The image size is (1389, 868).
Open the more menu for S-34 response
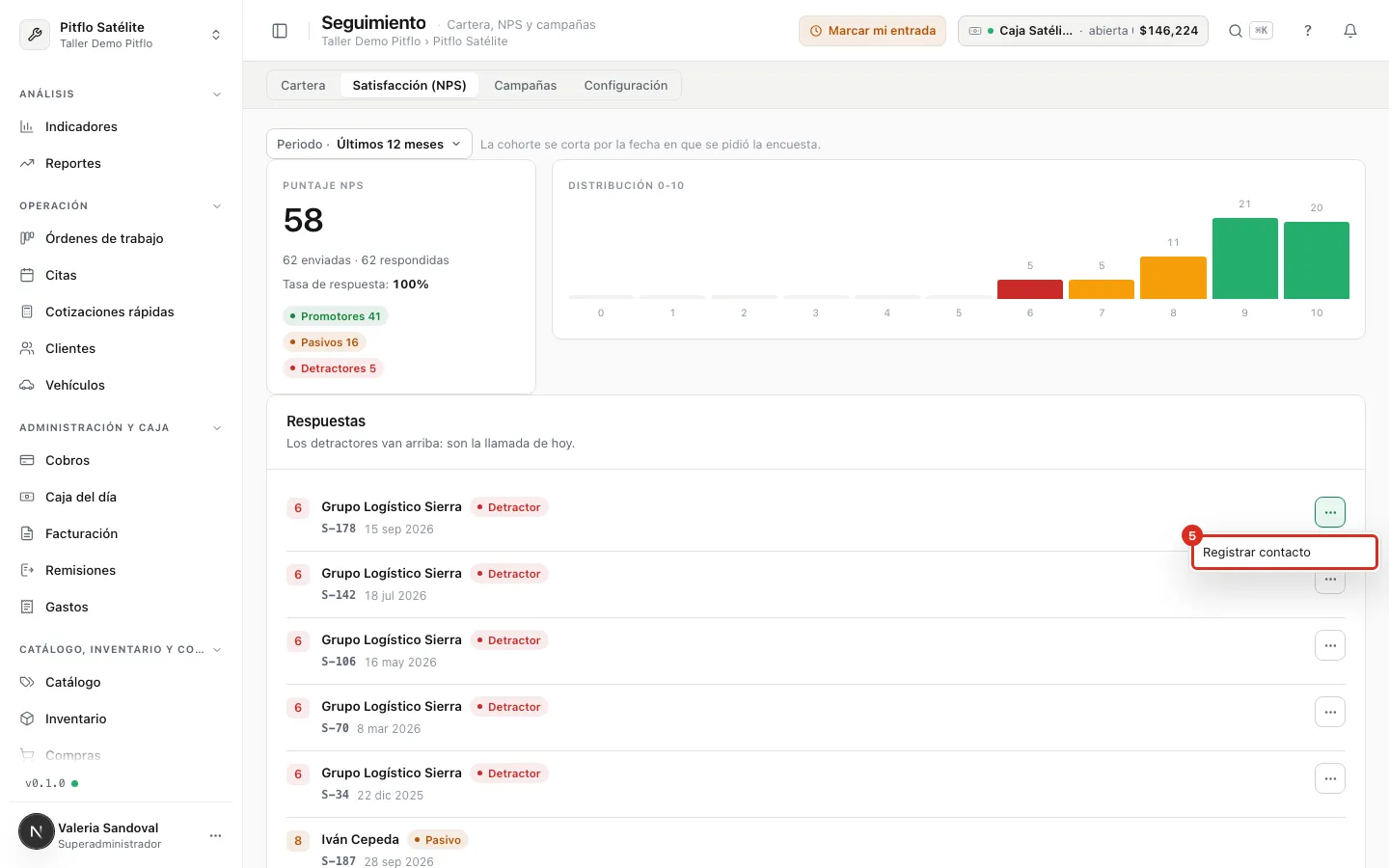coord(1330,778)
